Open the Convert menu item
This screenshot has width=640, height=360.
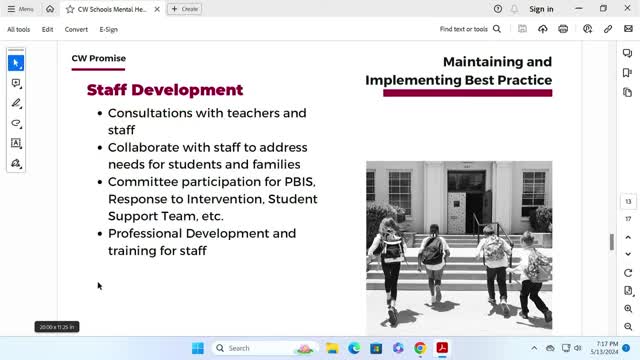pos(76,29)
